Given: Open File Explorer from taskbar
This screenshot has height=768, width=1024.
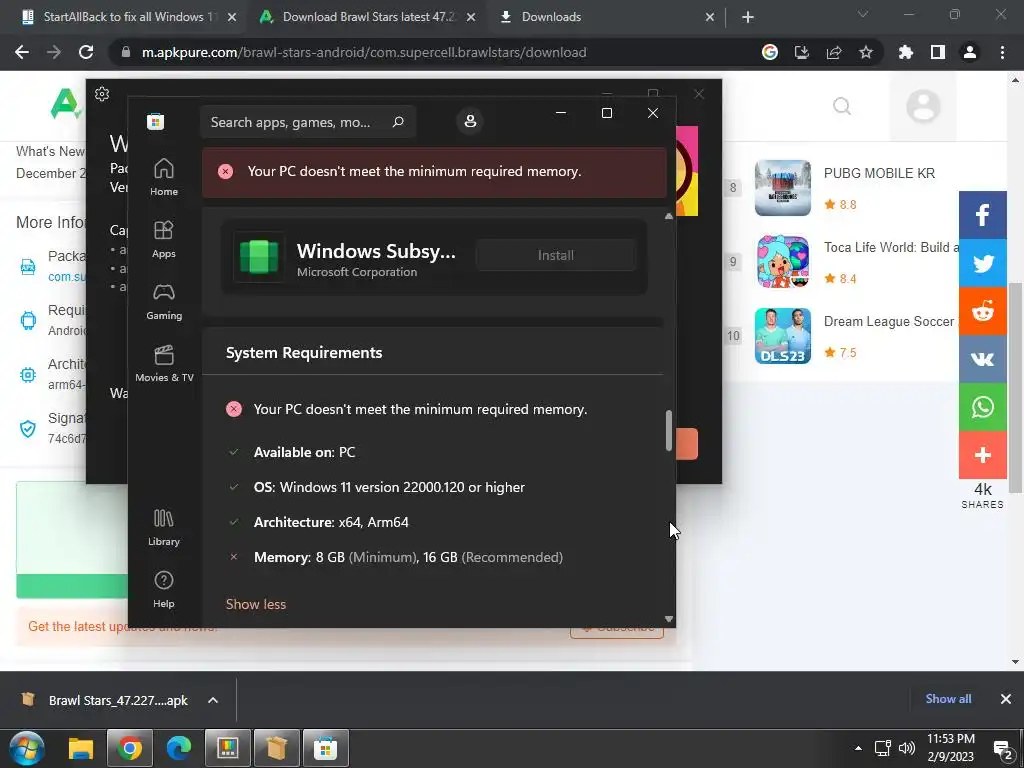Looking at the screenshot, I should point(81,748).
